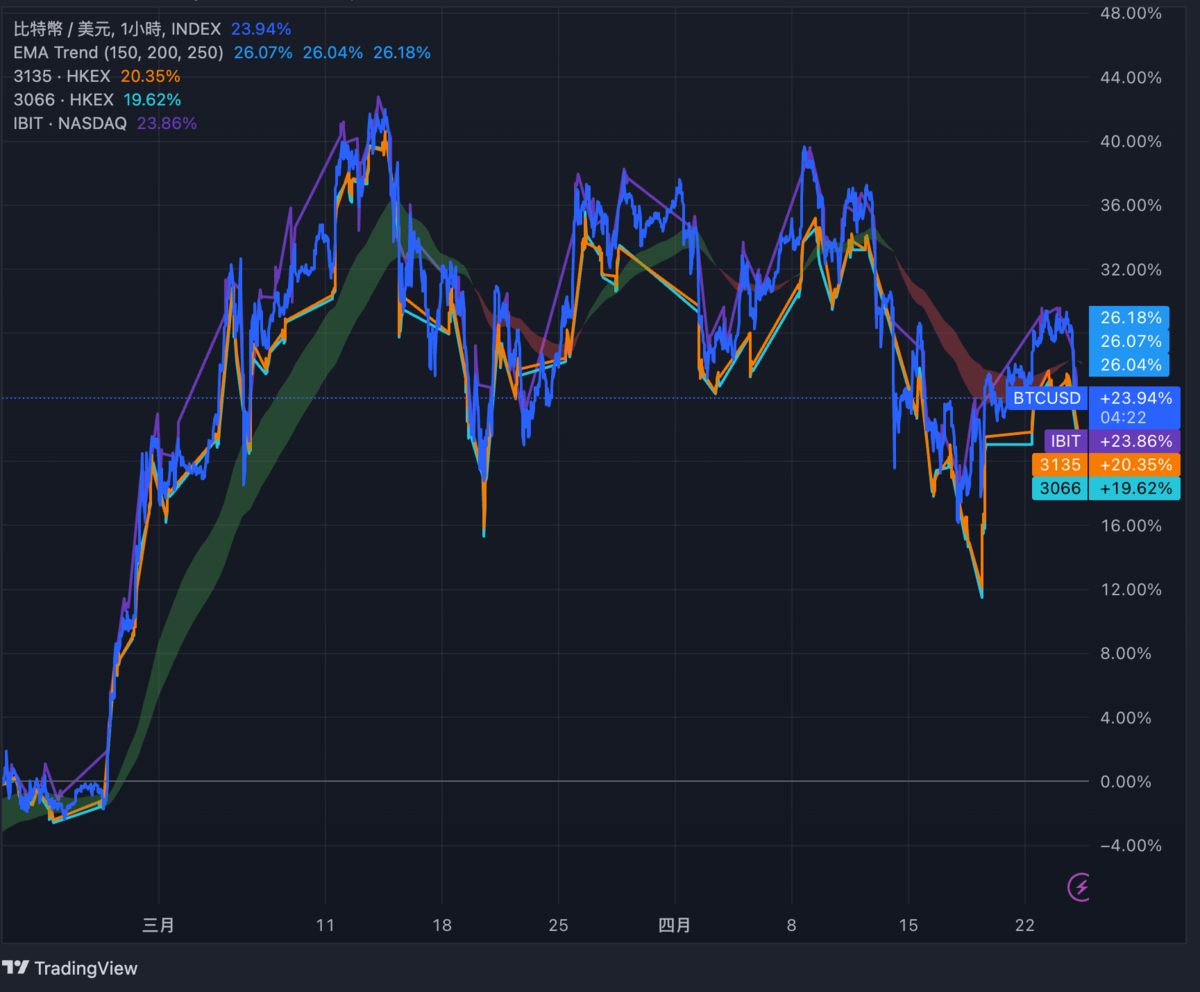Click the 0.00% level on the price scale

pyautogui.click(x=1128, y=781)
